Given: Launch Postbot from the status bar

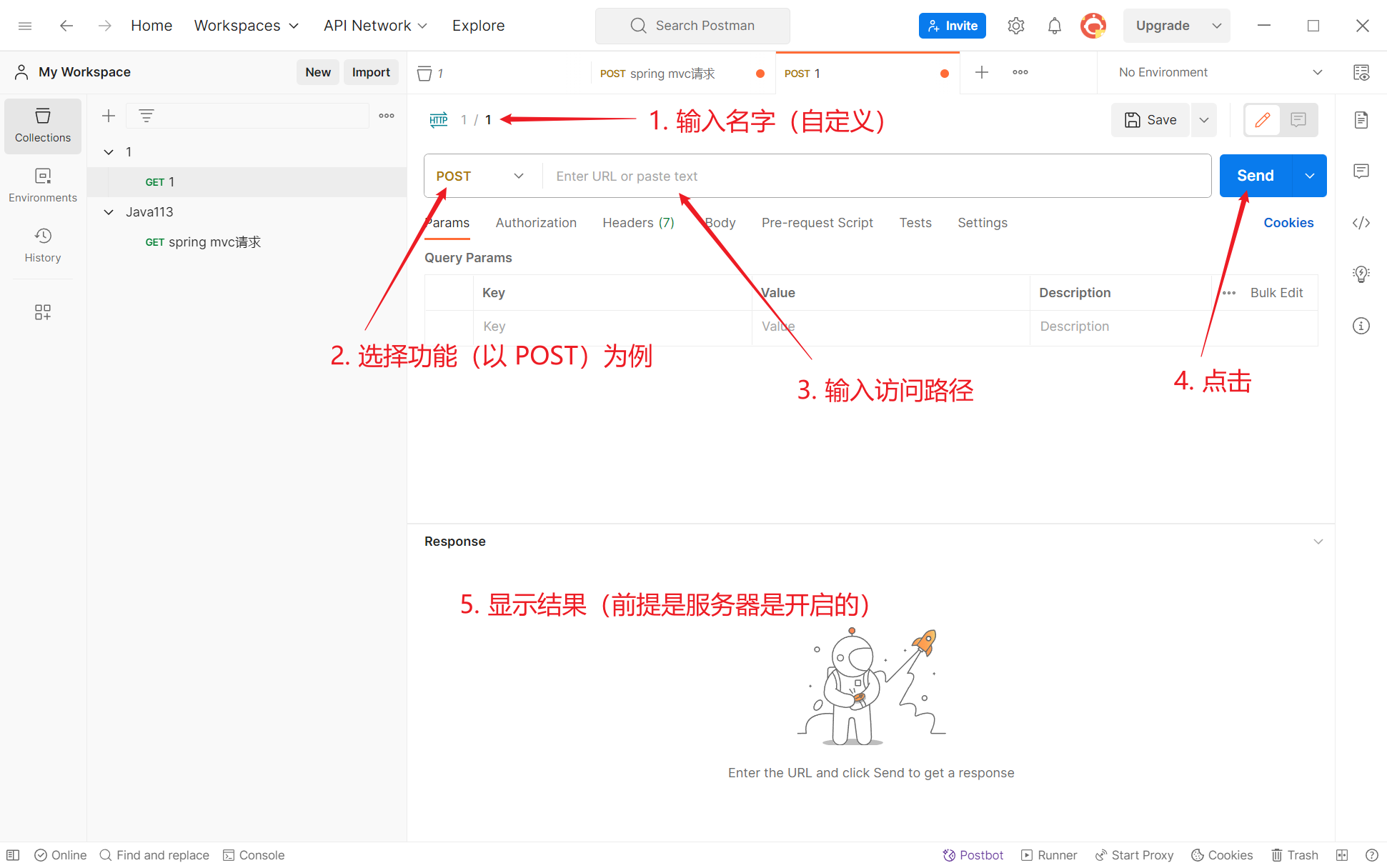Looking at the screenshot, I should (x=973, y=855).
